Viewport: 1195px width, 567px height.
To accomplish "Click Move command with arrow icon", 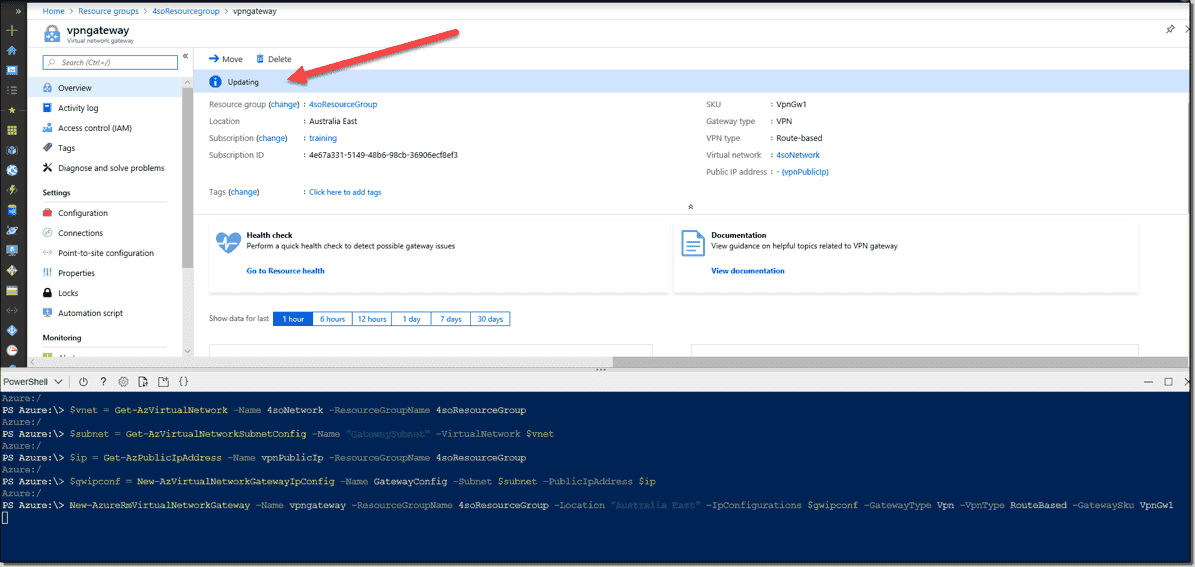I will click(226, 59).
